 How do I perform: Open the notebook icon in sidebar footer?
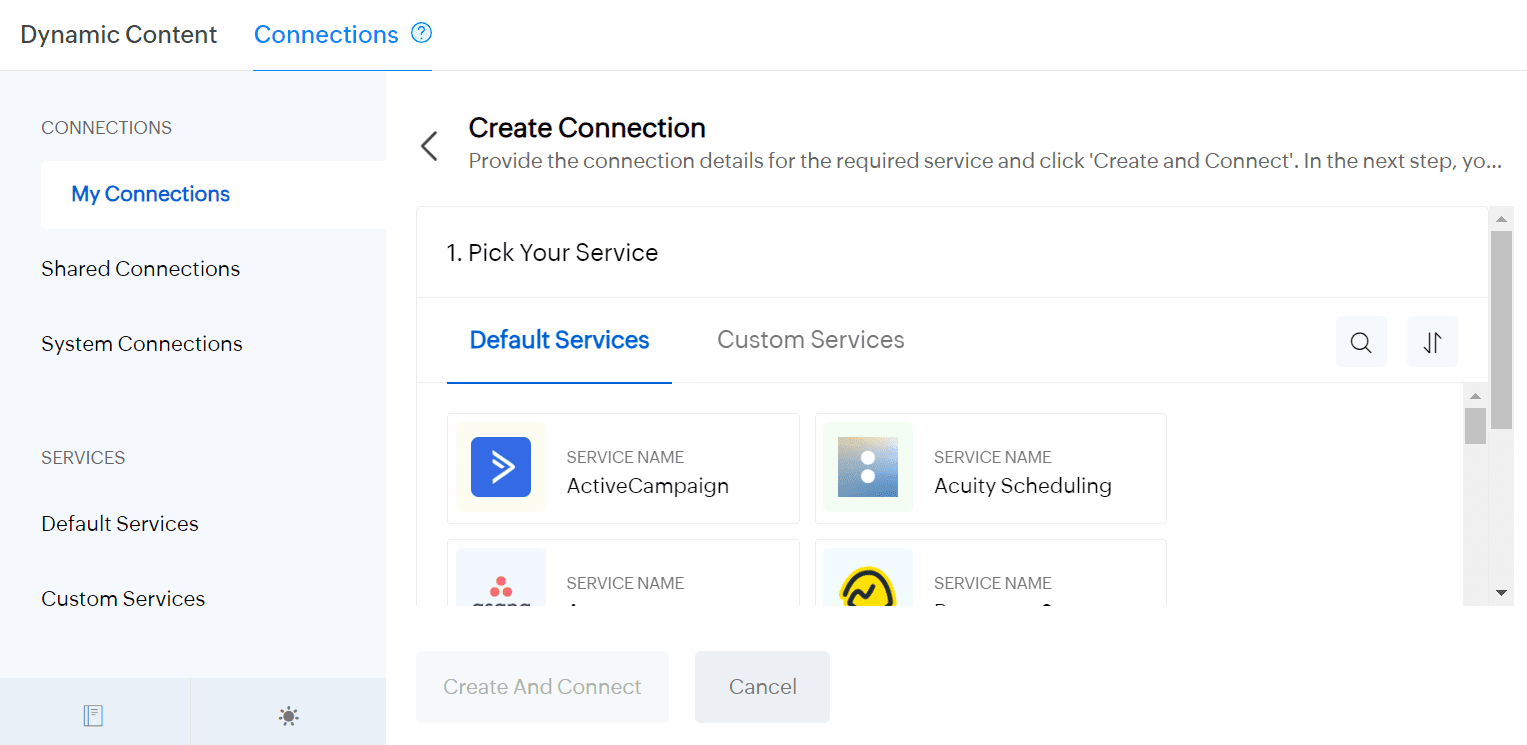(93, 715)
